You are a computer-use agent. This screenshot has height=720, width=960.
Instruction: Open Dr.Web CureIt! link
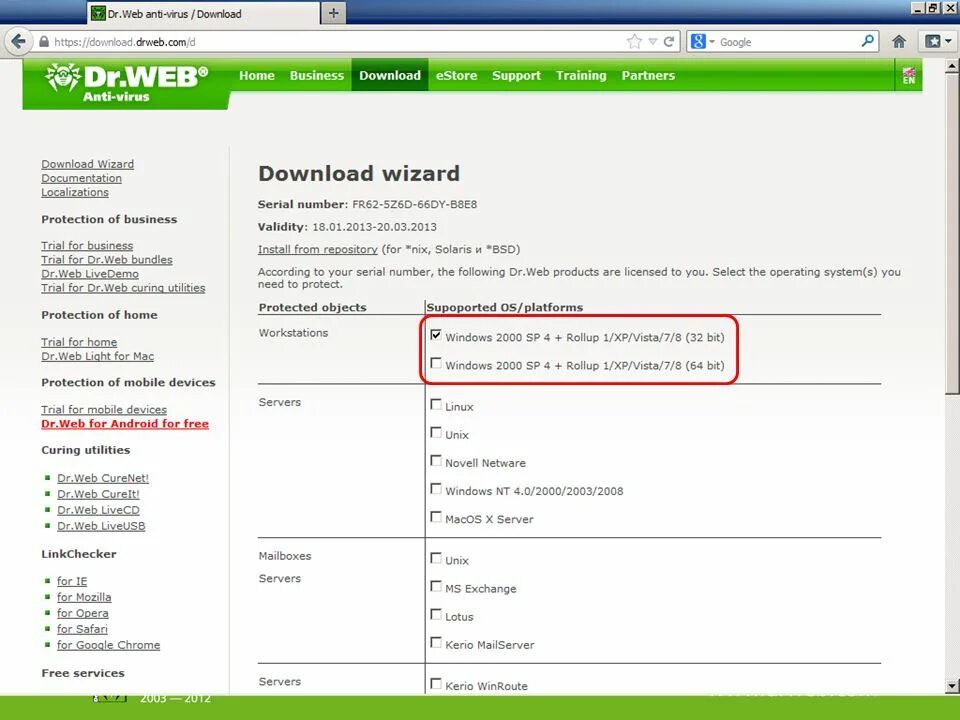pyautogui.click(x=98, y=494)
